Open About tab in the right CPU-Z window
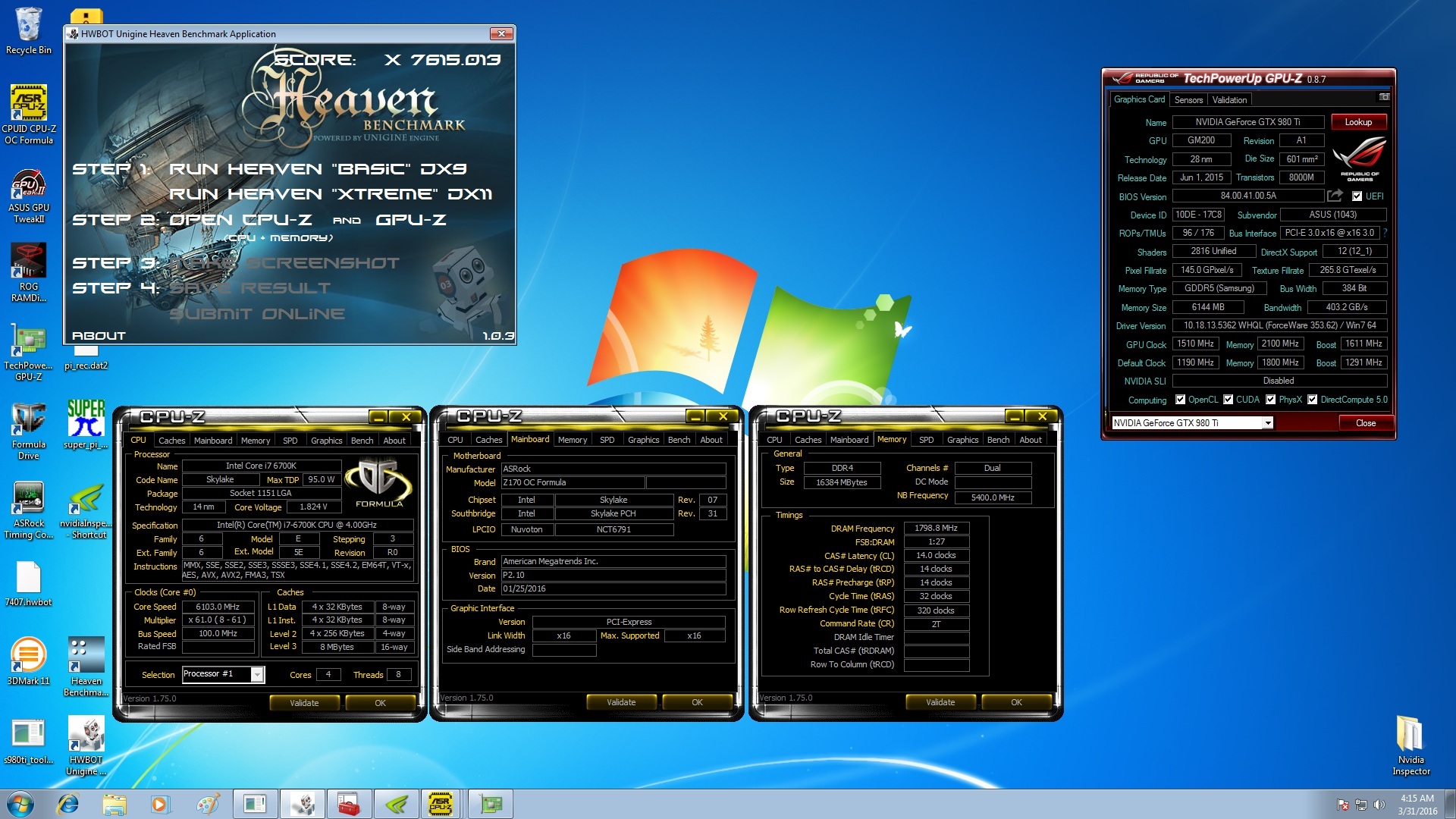The width and height of the screenshot is (1456, 819). tap(1030, 440)
